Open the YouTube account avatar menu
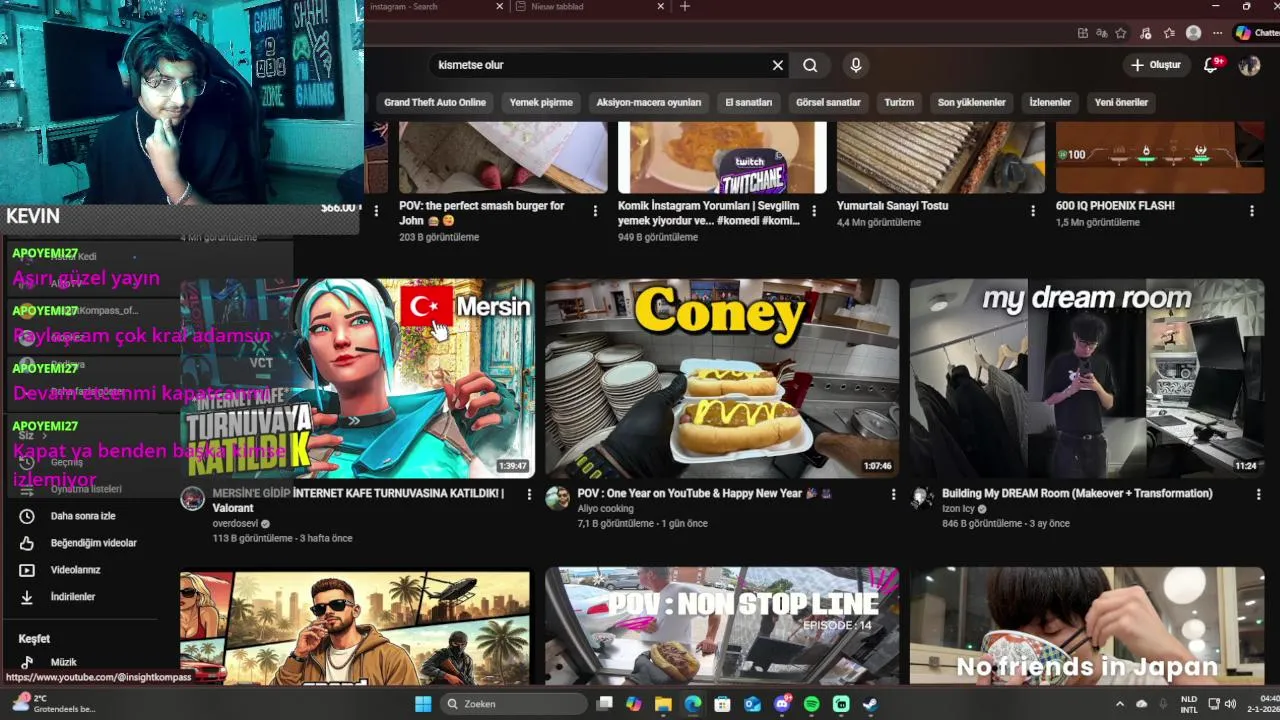 [x=1249, y=65]
